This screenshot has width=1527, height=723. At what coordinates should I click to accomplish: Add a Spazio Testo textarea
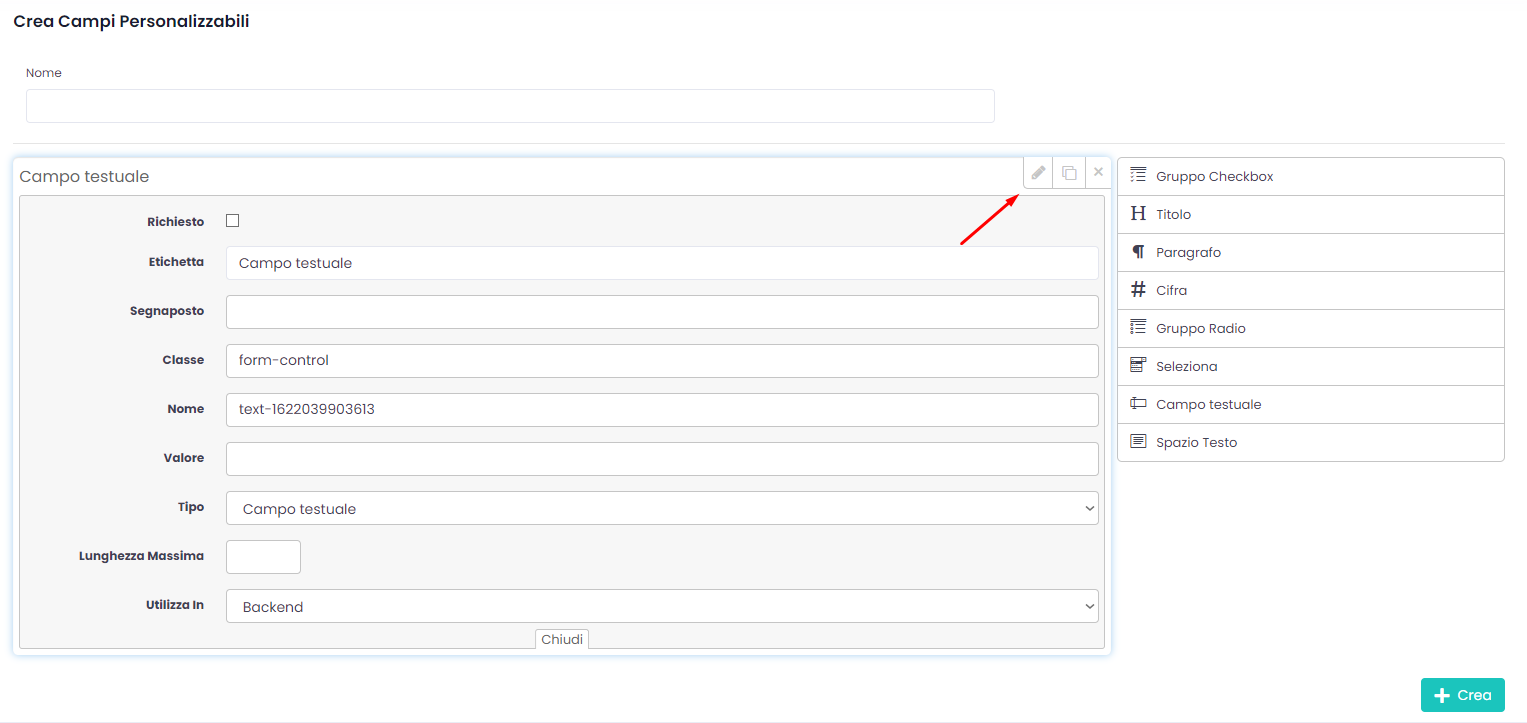[1310, 443]
